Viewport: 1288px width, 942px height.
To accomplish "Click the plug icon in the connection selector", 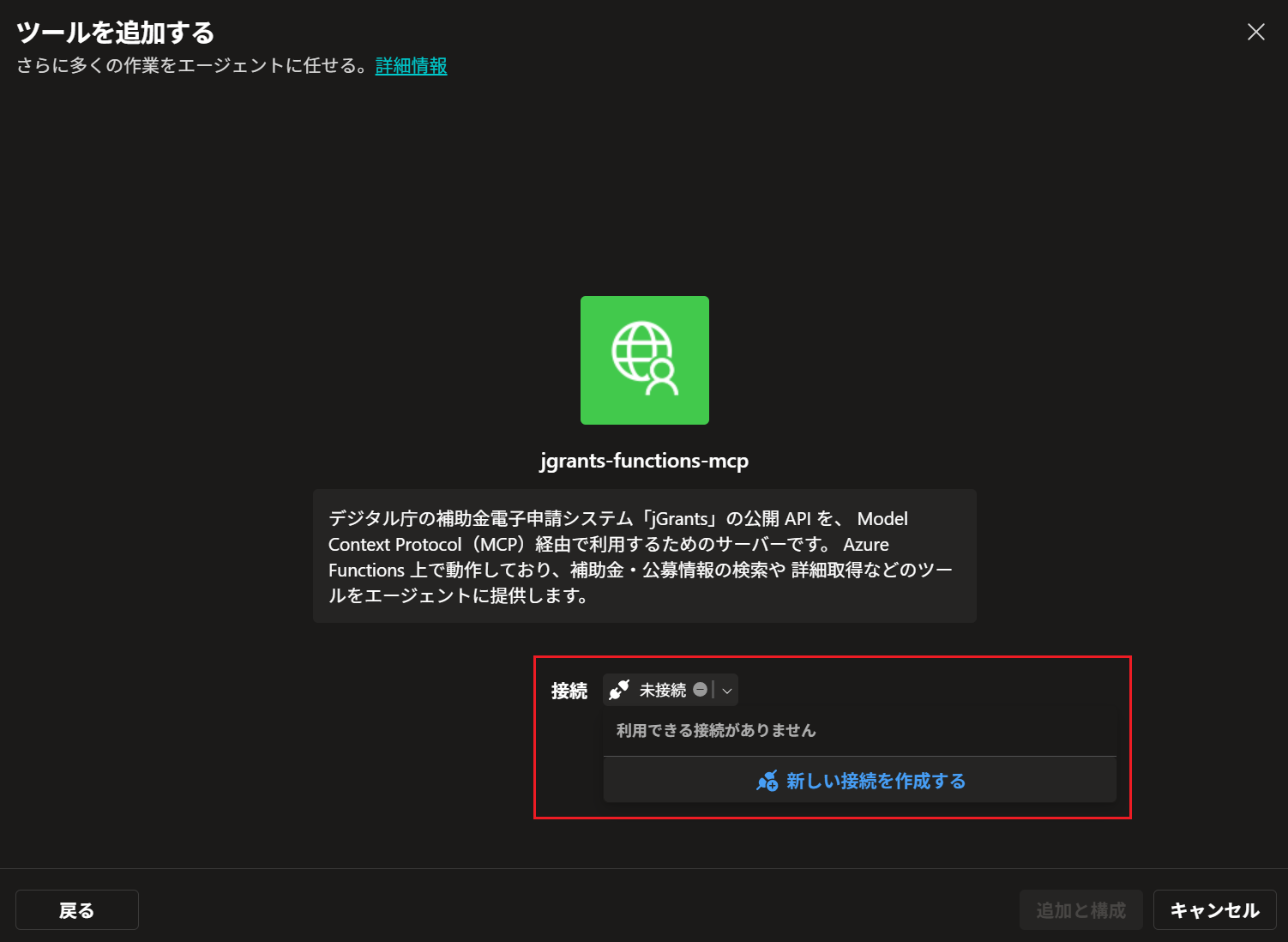I will coord(619,689).
